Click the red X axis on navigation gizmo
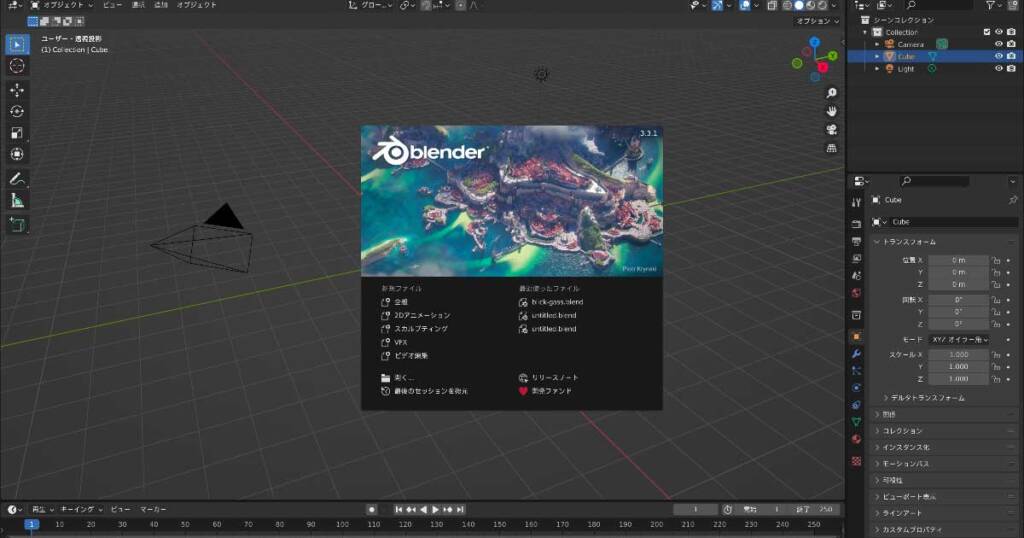1024x538 pixels. tap(823, 67)
